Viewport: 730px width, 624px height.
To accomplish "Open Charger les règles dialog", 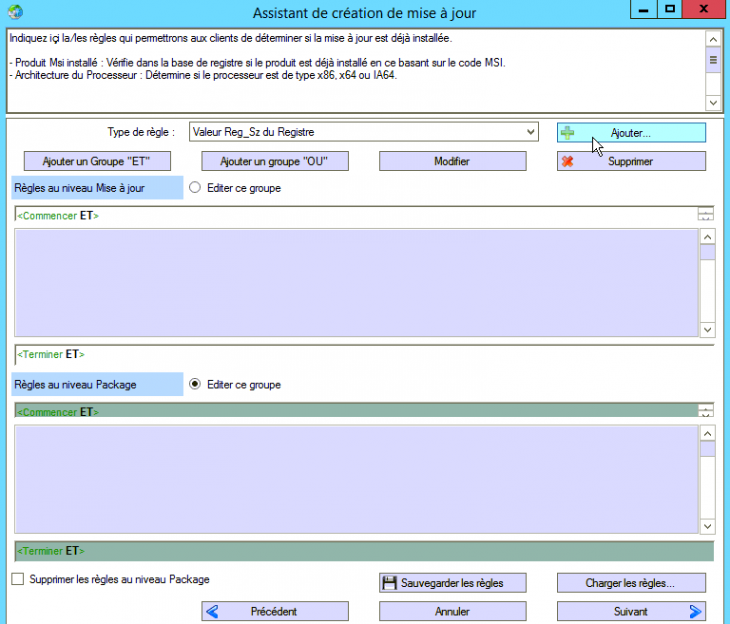I will 631,583.
